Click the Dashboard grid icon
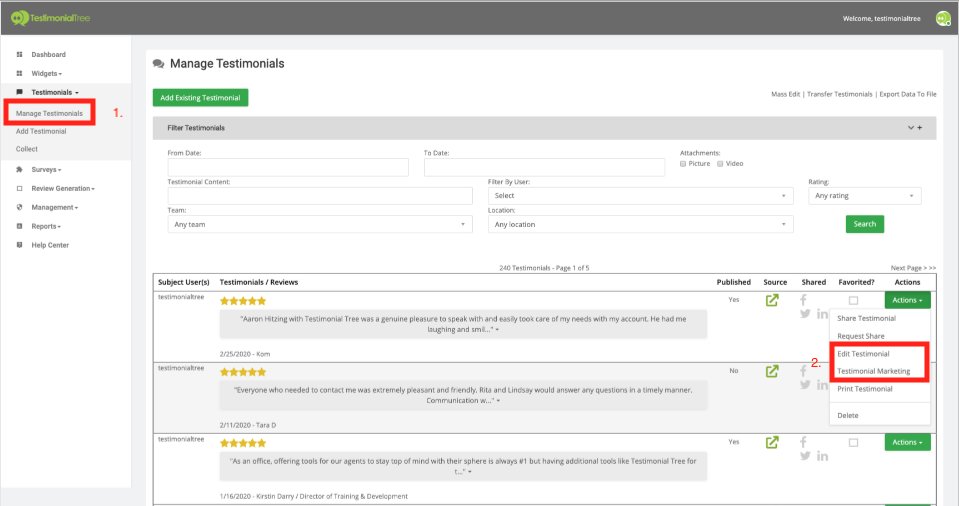Image resolution: width=959 pixels, height=506 pixels. point(19,54)
